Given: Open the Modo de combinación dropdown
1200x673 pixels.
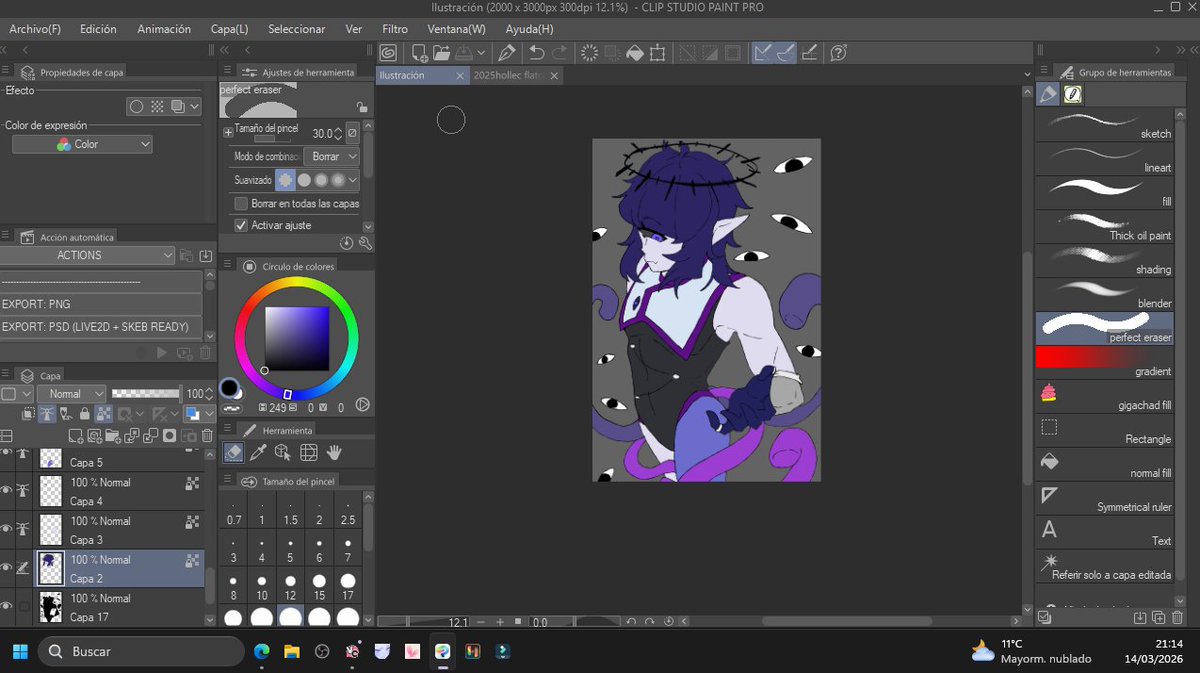Looking at the screenshot, I should pos(333,156).
